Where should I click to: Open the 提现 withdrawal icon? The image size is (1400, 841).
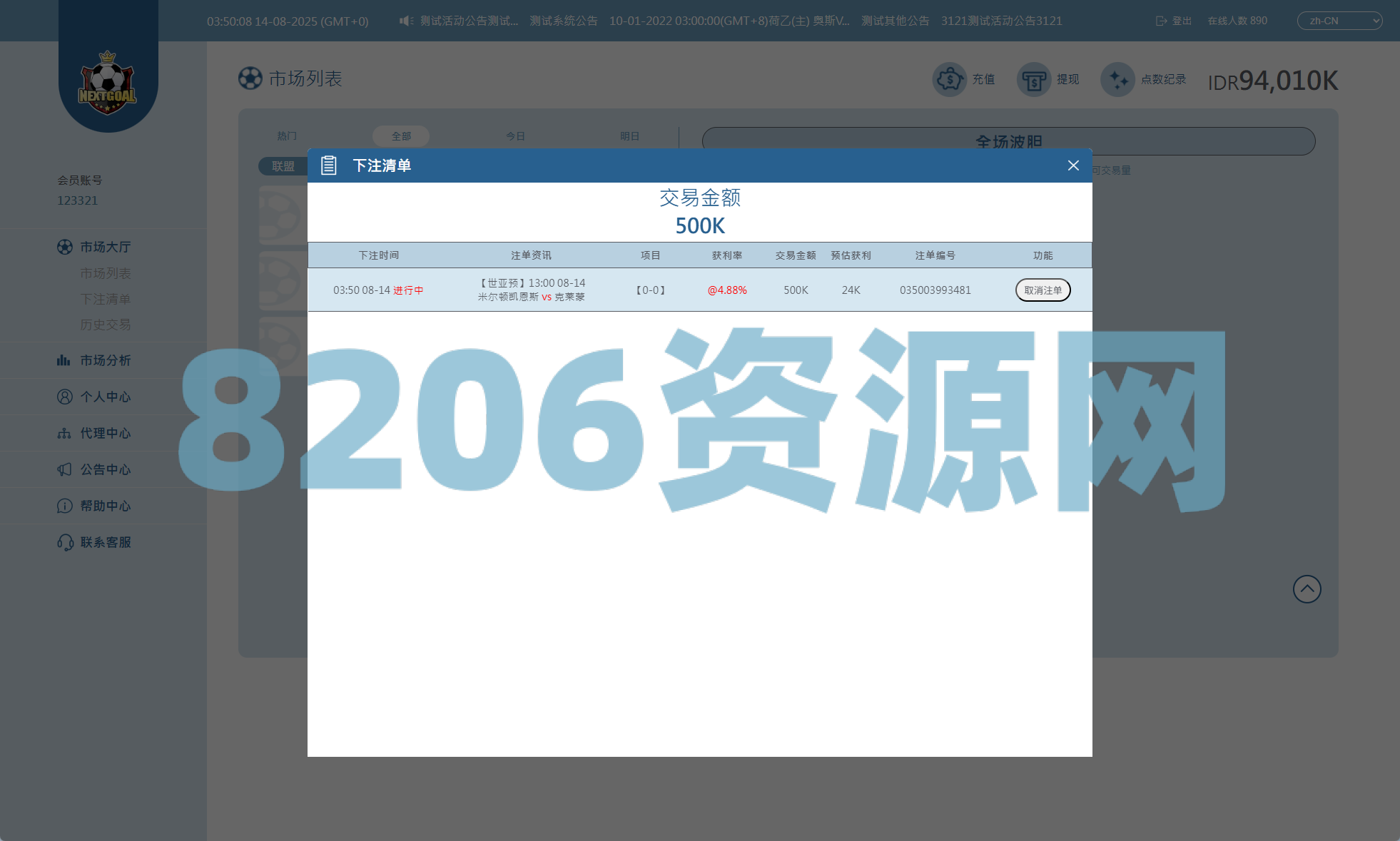[x=1034, y=79]
